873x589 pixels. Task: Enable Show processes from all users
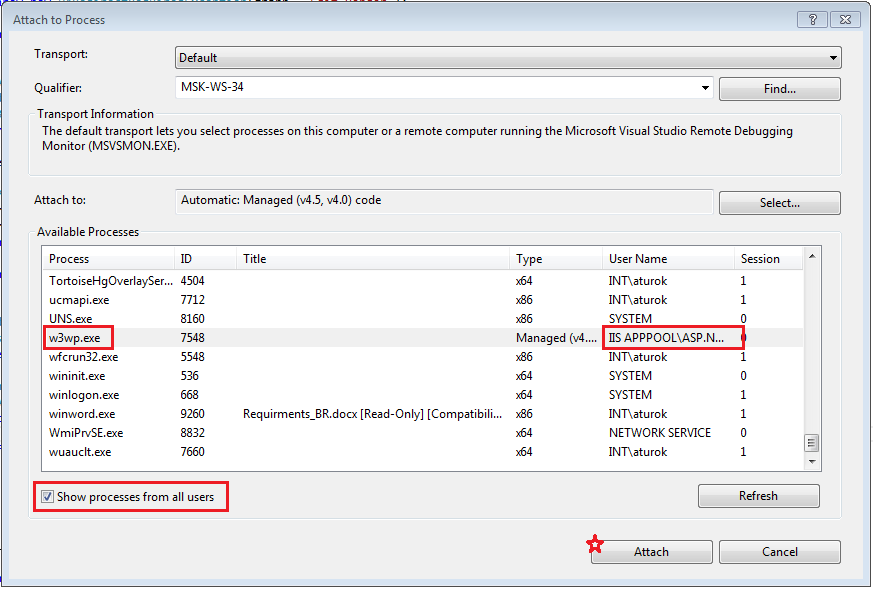click(48, 496)
